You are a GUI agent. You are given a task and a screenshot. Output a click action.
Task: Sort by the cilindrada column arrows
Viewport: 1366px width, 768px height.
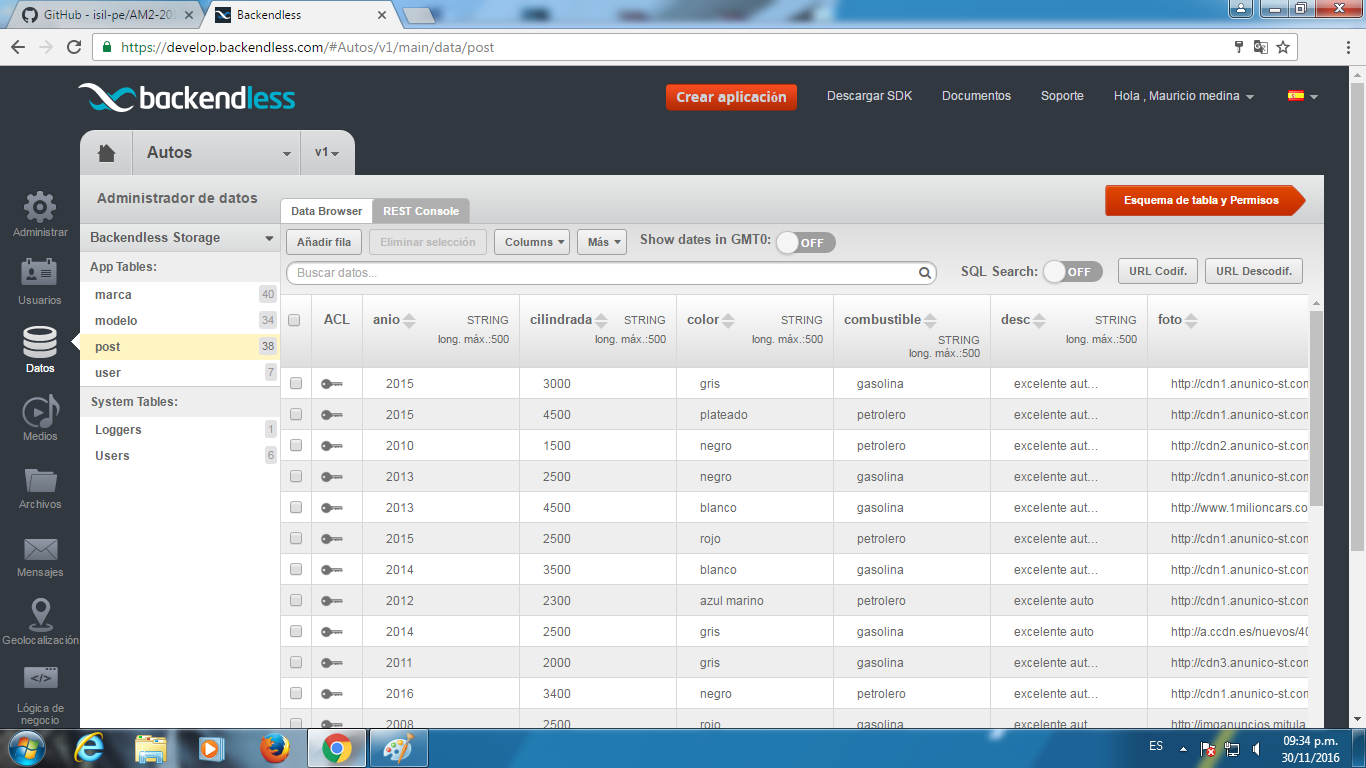(x=601, y=320)
